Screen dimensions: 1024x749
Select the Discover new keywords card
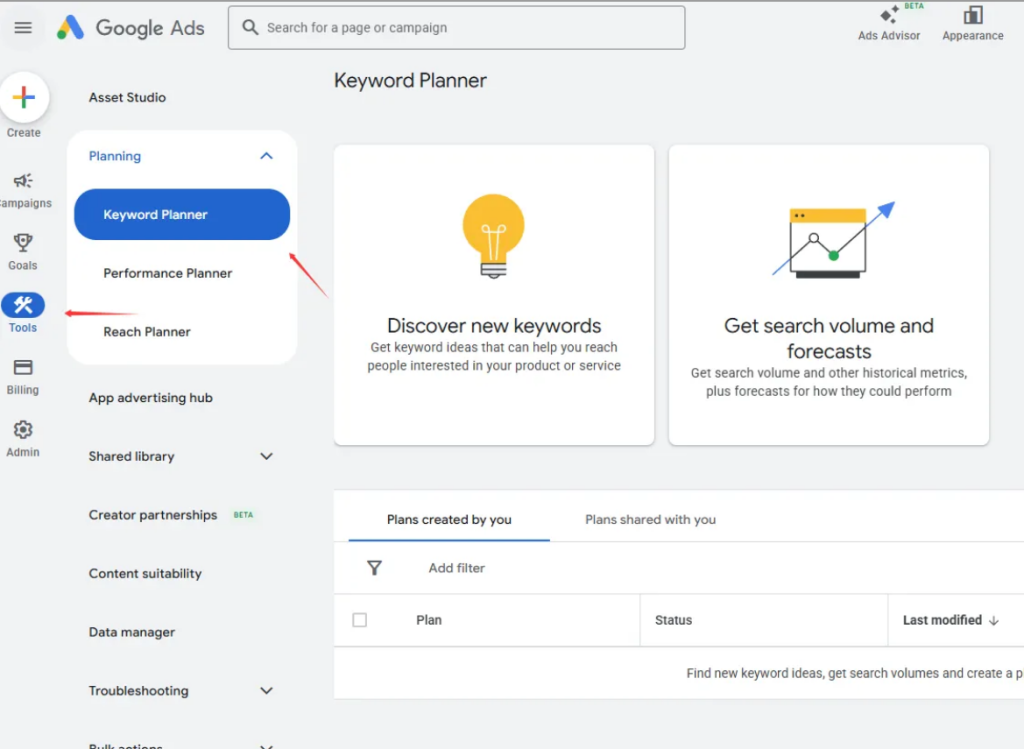(x=493, y=295)
